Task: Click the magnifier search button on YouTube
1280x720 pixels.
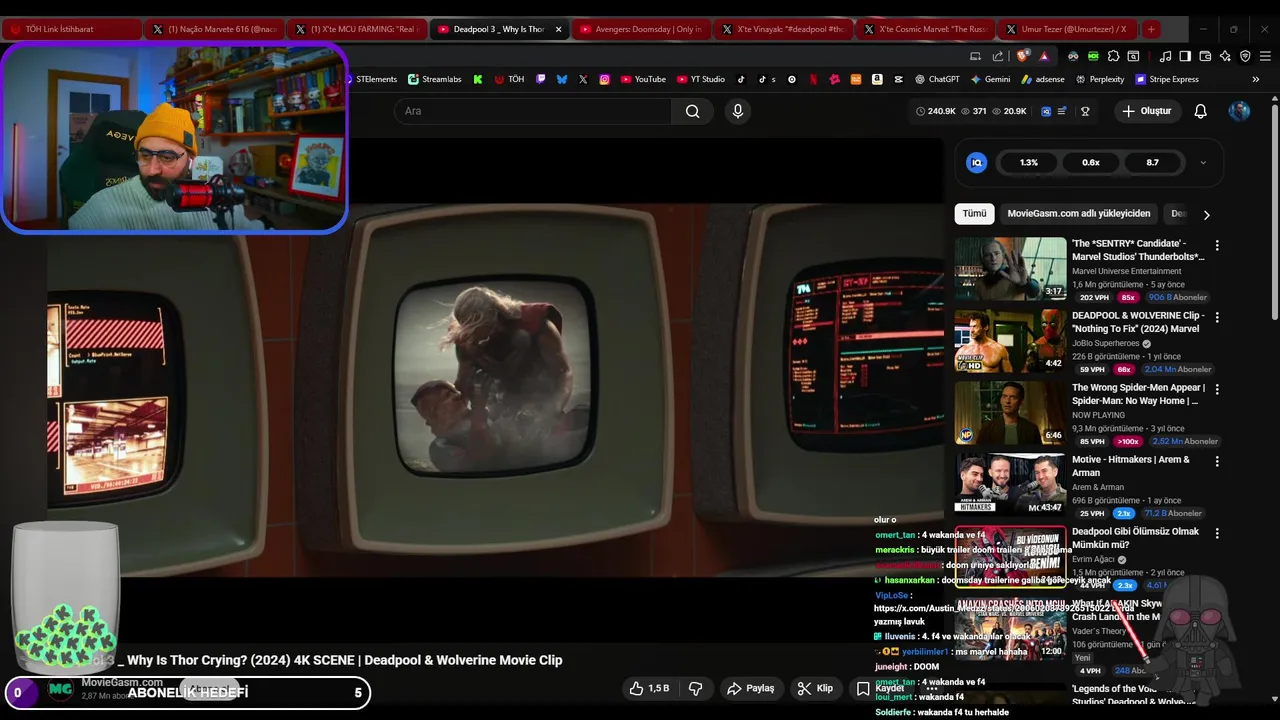Action: (x=692, y=111)
